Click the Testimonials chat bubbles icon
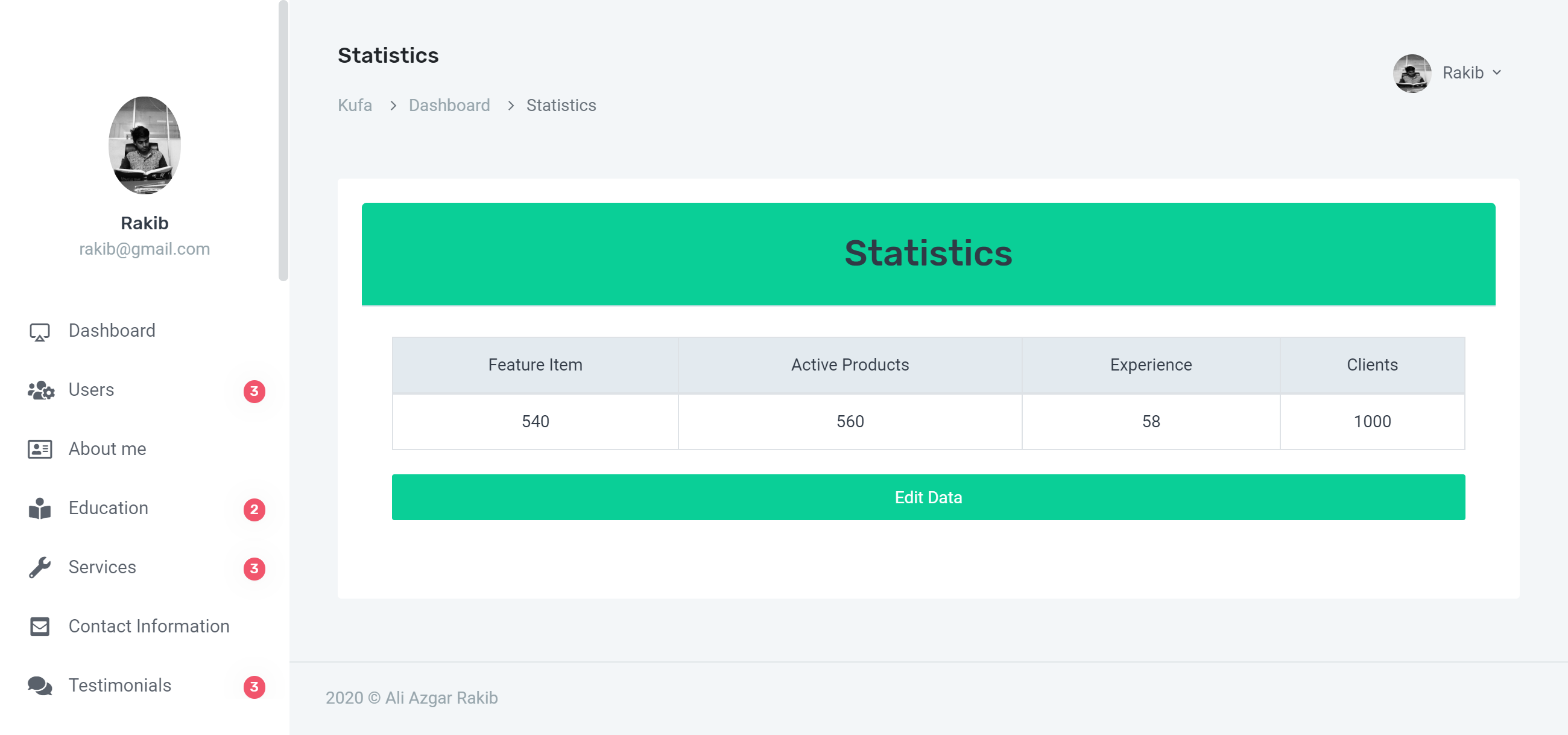 click(x=40, y=686)
